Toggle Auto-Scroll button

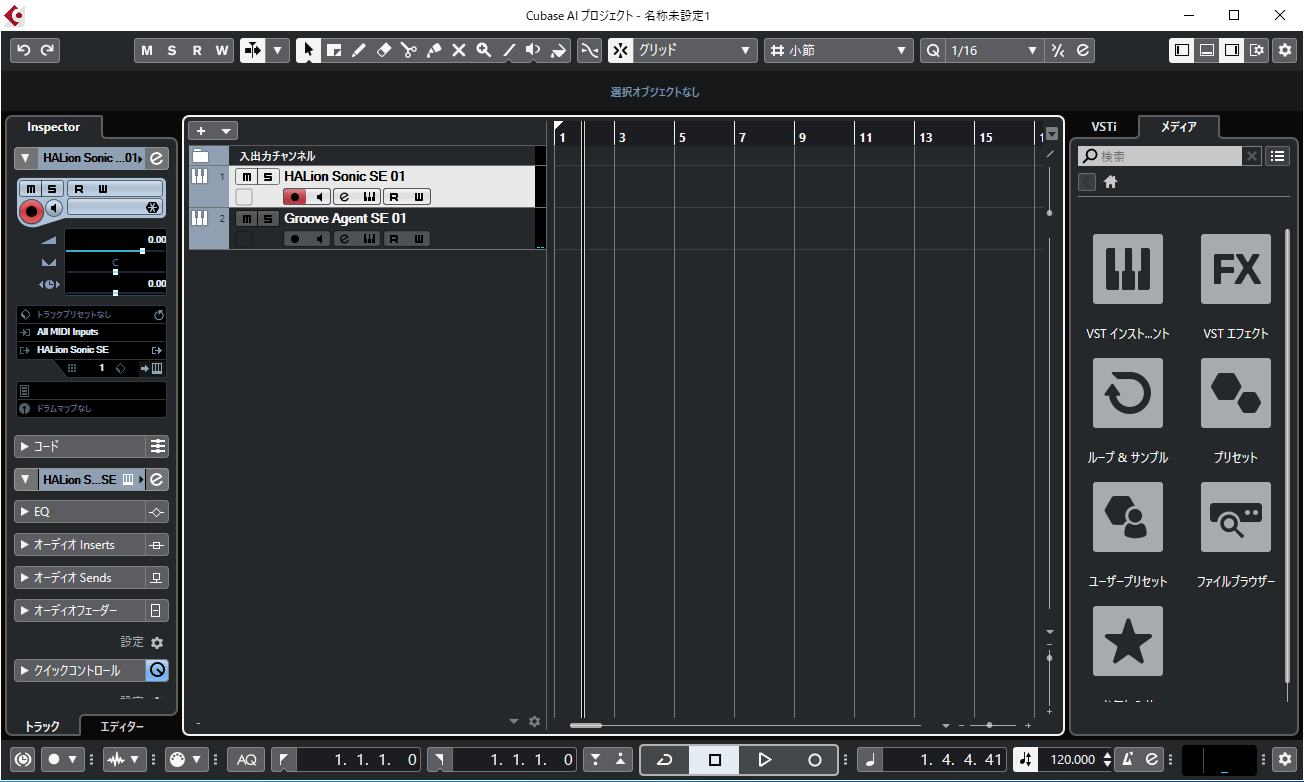click(253, 50)
